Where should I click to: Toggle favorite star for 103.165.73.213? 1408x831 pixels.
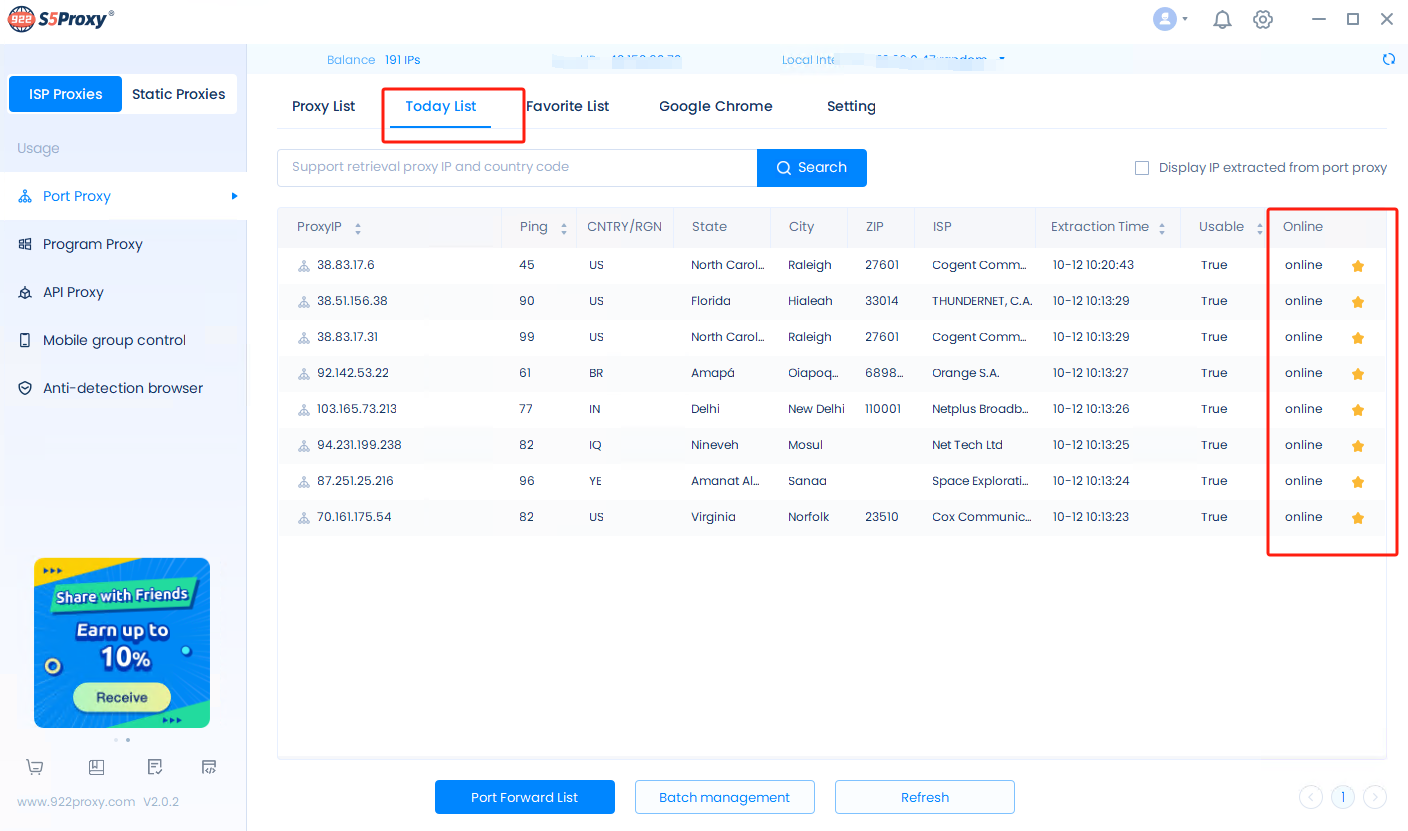pos(1358,410)
